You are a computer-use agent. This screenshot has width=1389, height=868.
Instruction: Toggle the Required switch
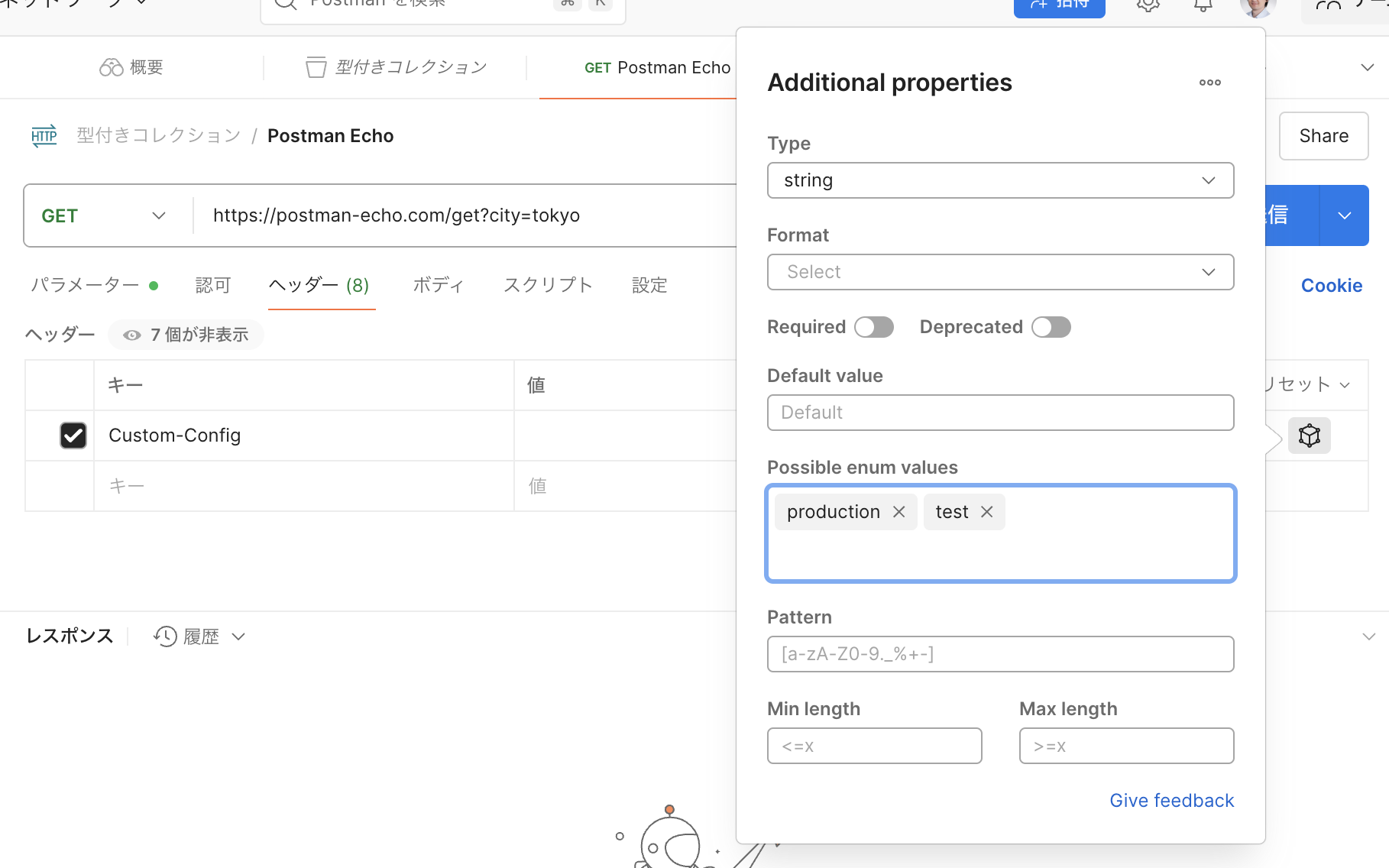(874, 327)
